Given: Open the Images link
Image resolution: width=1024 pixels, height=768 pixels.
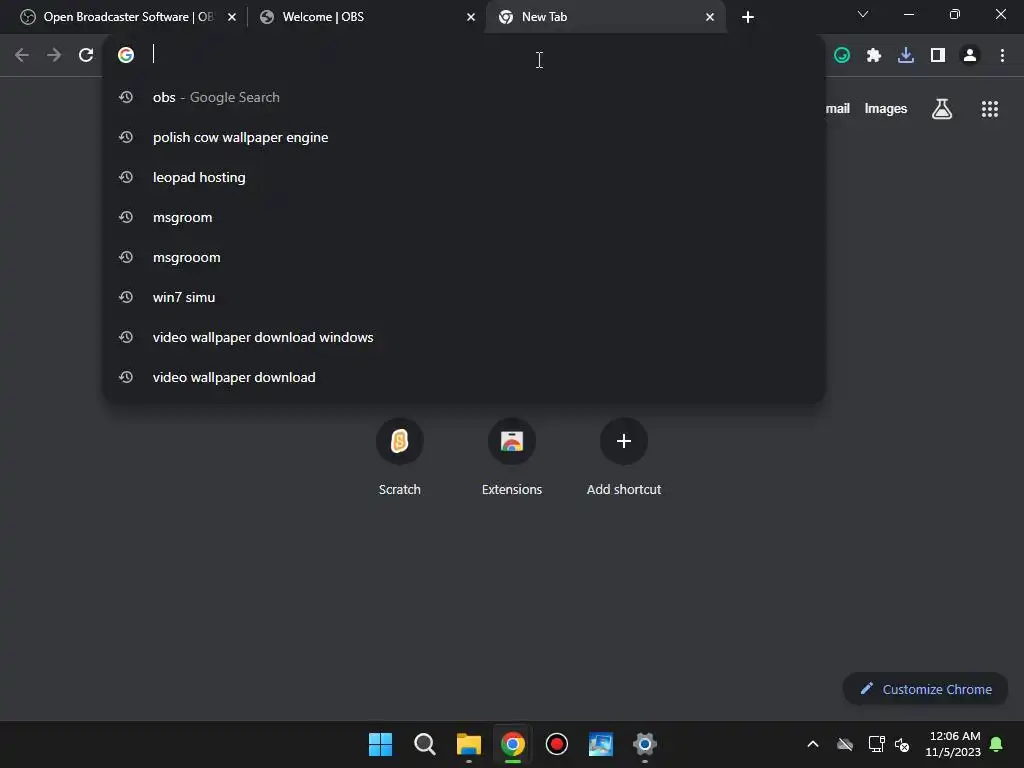Looking at the screenshot, I should [x=886, y=109].
